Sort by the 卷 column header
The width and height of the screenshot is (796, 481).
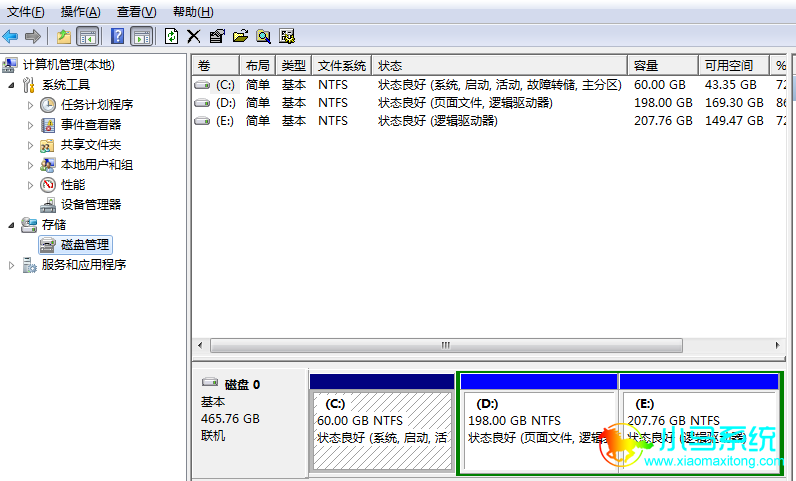pyautogui.click(x=216, y=66)
